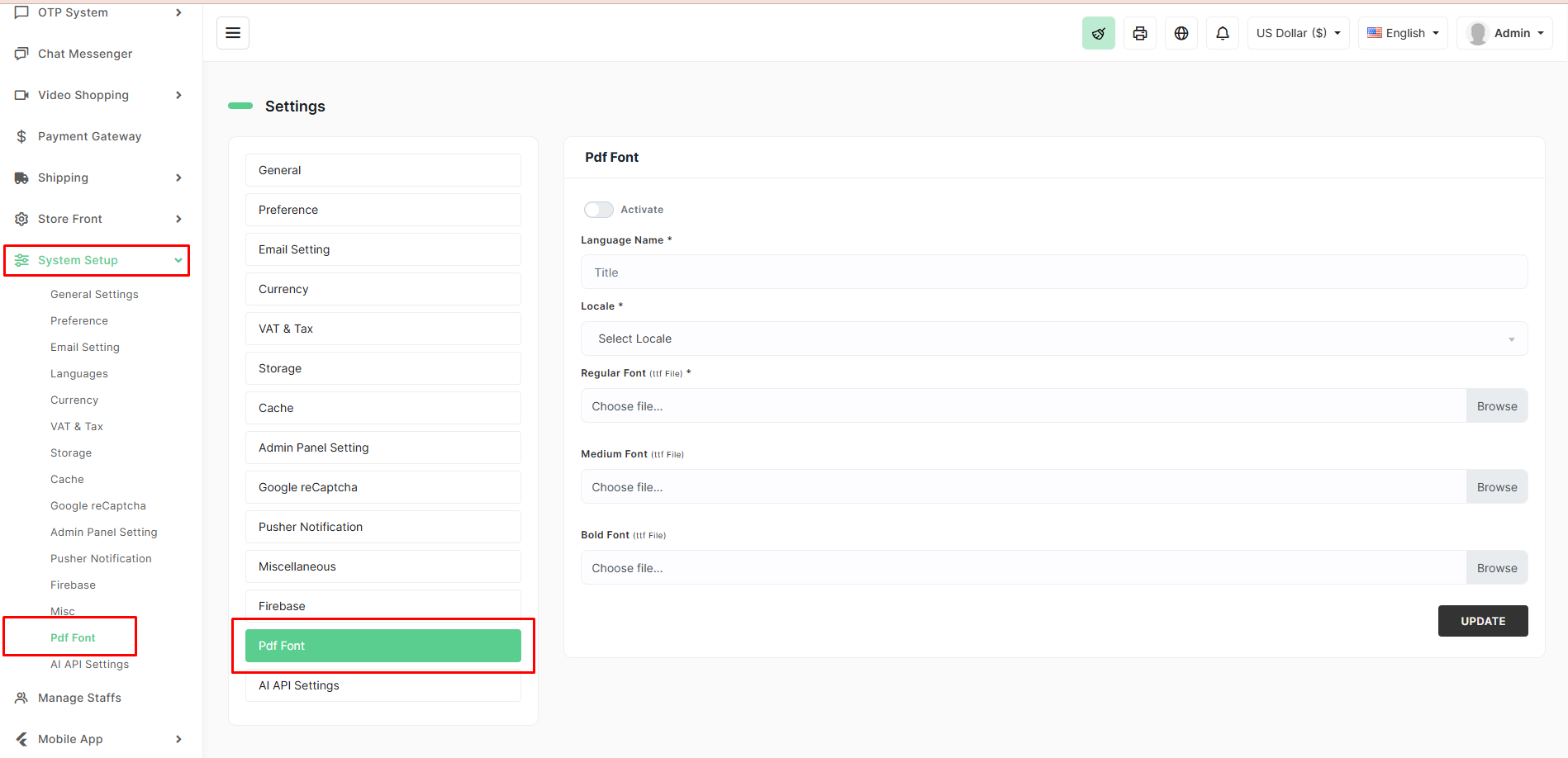Expand the Store Front sidebar menu

[97, 219]
